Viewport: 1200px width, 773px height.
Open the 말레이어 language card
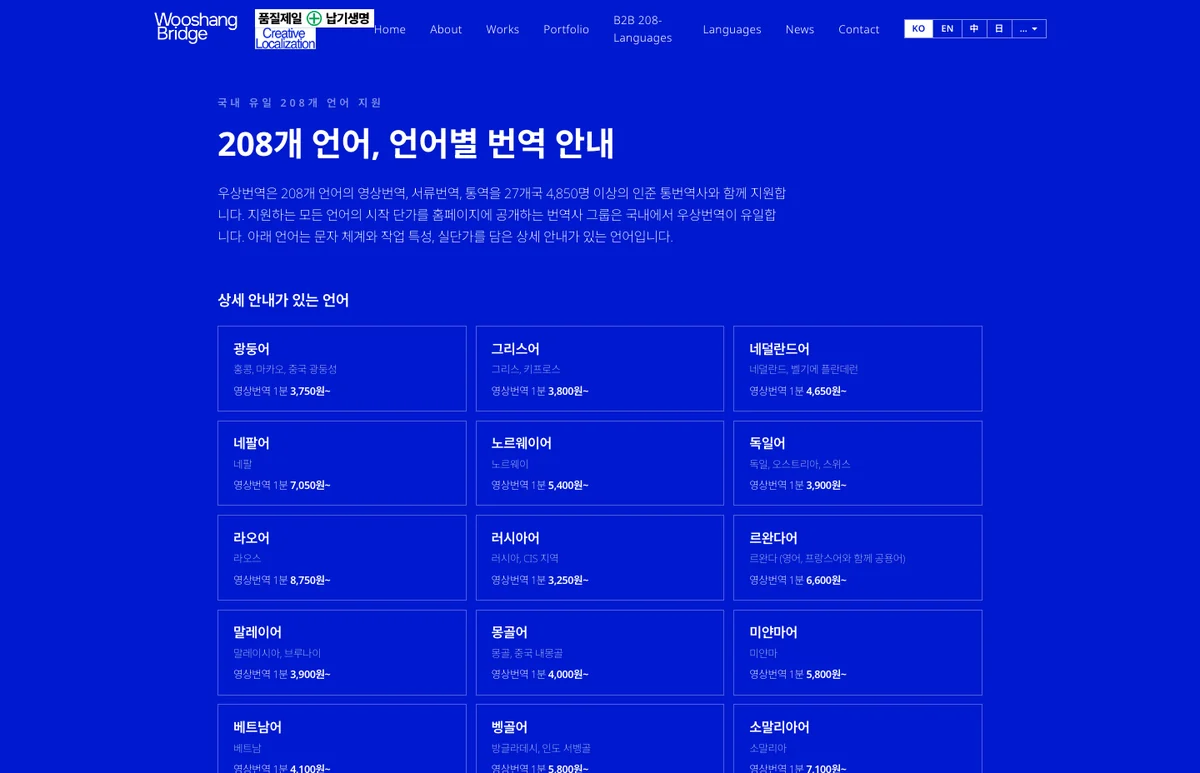click(x=342, y=652)
